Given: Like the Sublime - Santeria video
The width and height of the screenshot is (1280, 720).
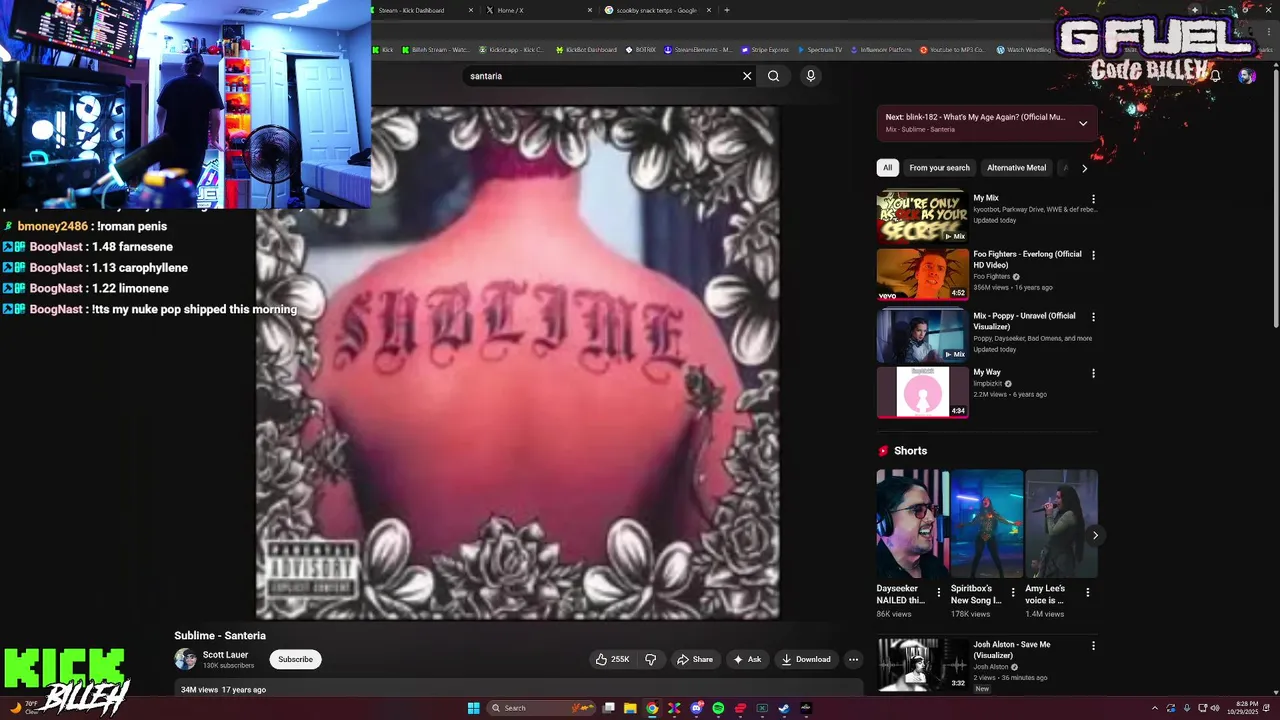Looking at the screenshot, I should click(613, 659).
